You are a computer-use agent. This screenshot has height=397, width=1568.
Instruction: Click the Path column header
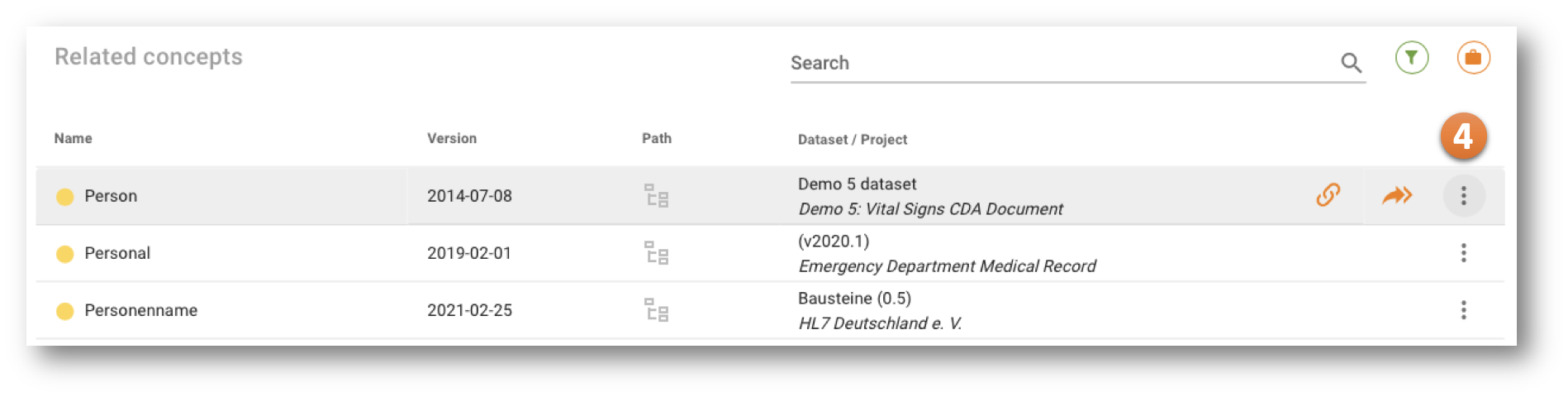click(x=656, y=138)
